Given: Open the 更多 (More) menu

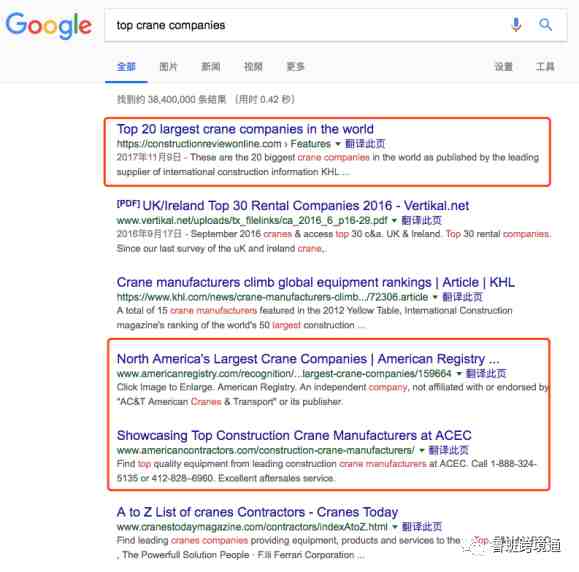Looking at the screenshot, I should point(296,67).
